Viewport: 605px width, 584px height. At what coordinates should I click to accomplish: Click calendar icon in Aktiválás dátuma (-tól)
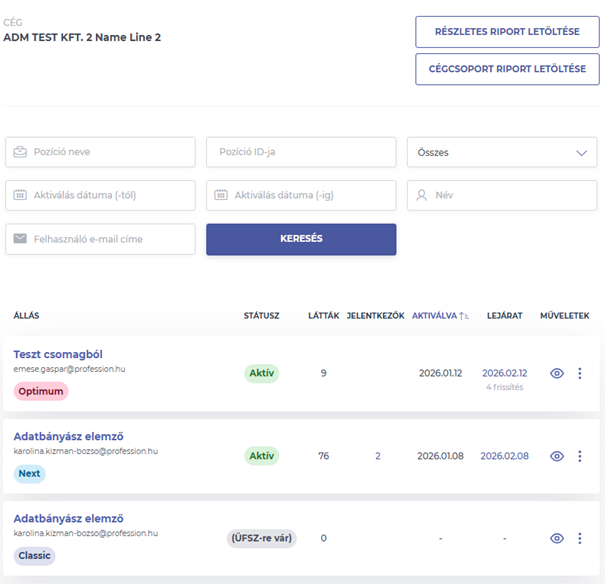coord(20,196)
